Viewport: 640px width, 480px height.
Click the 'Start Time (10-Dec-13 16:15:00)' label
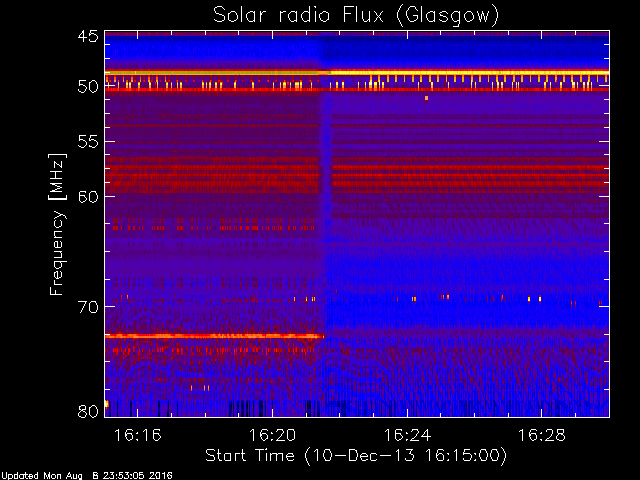point(356,455)
